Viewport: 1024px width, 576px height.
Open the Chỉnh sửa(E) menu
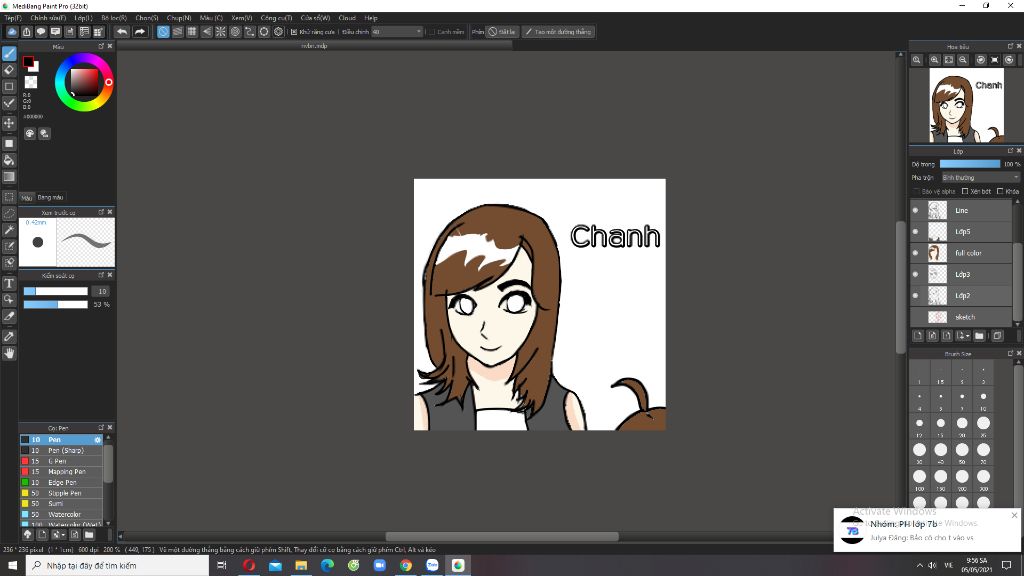click(x=48, y=18)
